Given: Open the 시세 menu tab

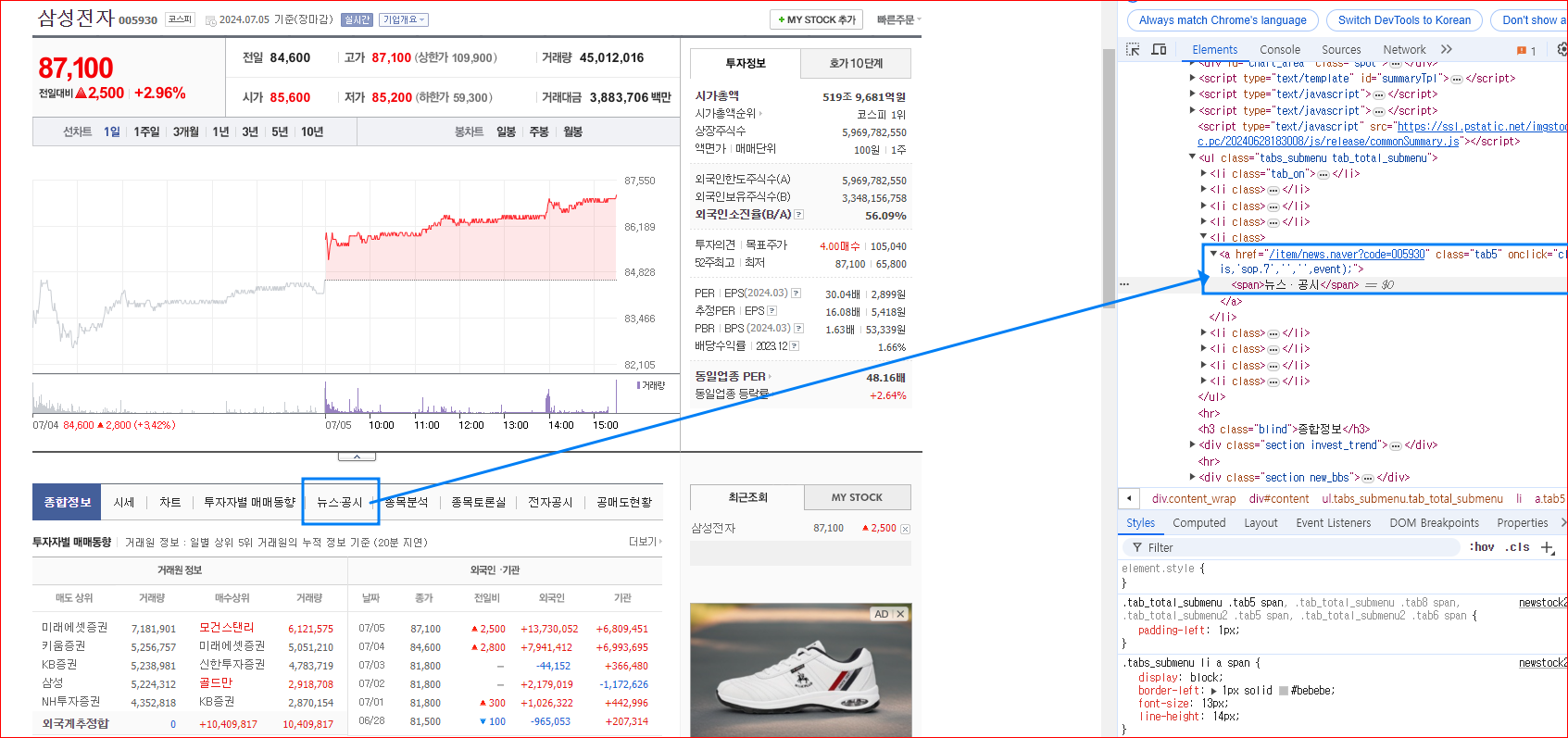Looking at the screenshot, I should [x=124, y=502].
